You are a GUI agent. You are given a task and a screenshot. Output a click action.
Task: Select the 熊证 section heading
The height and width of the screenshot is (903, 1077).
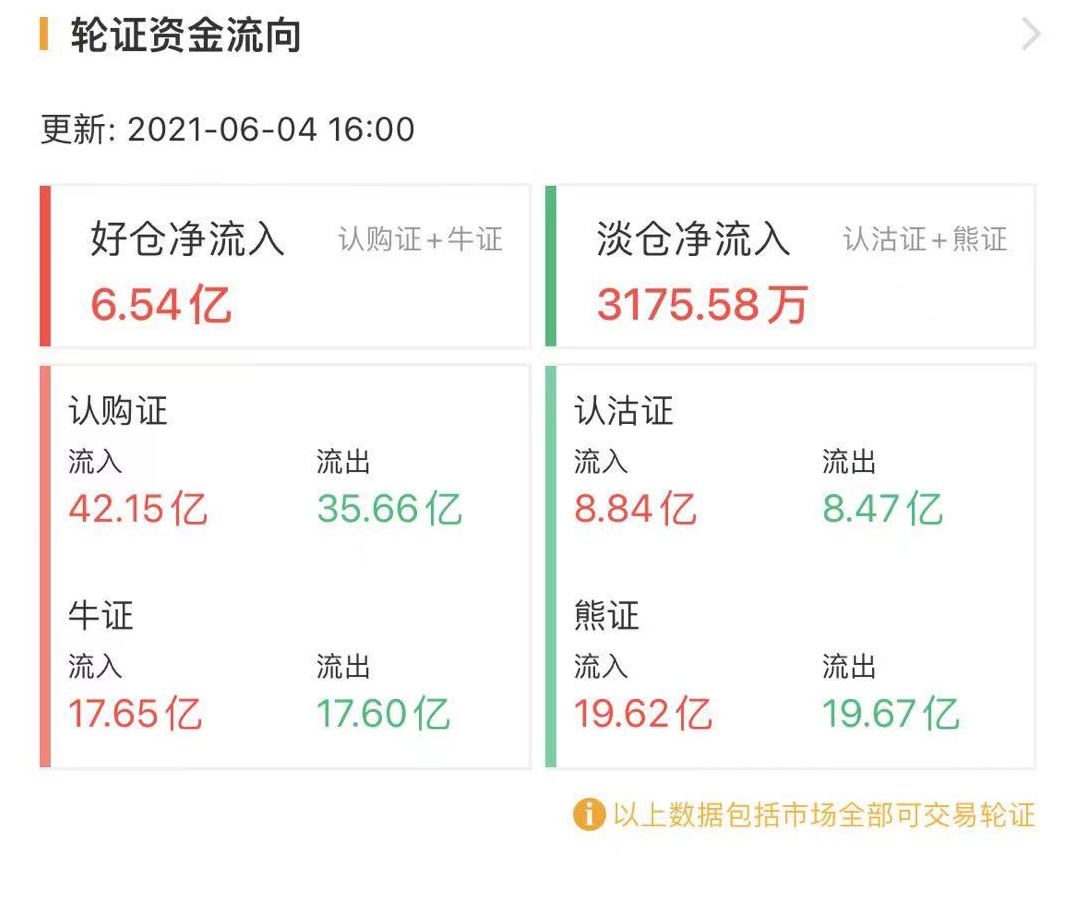pos(607,615)
